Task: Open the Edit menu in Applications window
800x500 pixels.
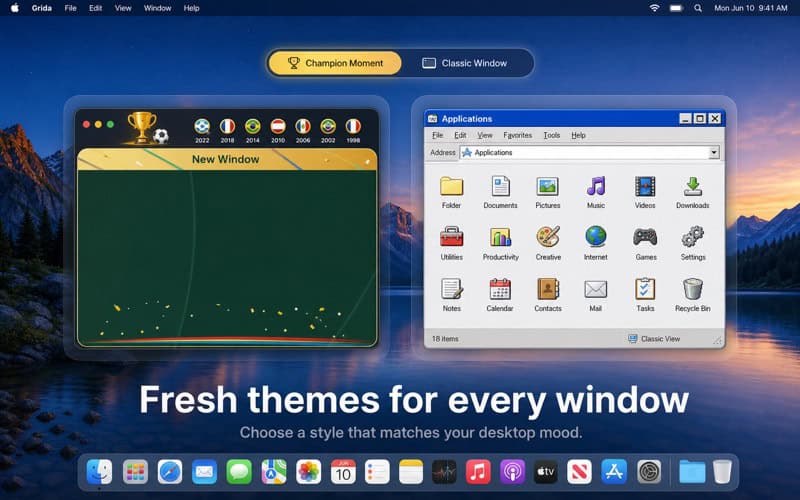Action: (460, 135)
